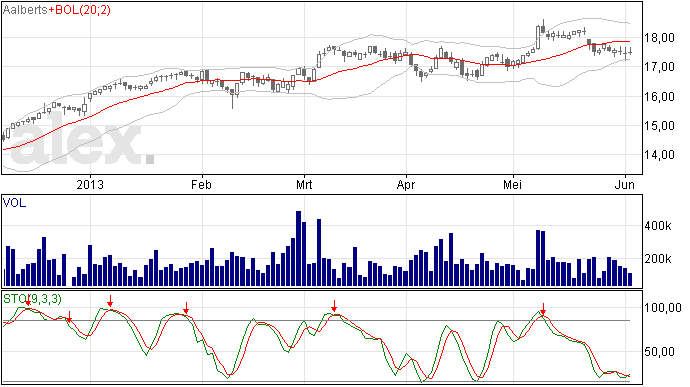Click the 2013 date axis label
Viewport: 690px width, 387px height.
(90, 184)
